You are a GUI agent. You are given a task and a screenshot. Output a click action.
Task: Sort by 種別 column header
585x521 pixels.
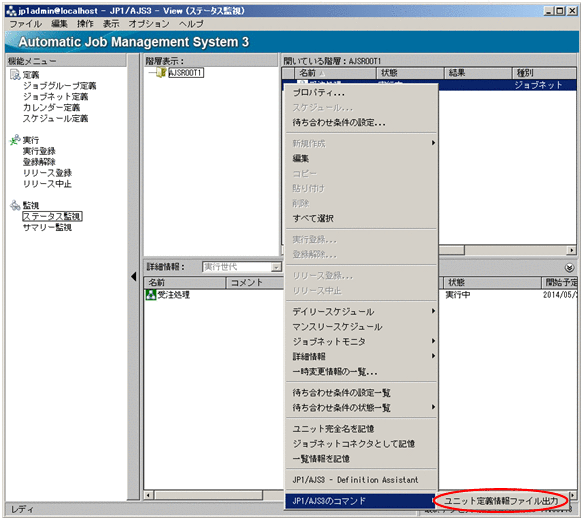tap(544, 73)
